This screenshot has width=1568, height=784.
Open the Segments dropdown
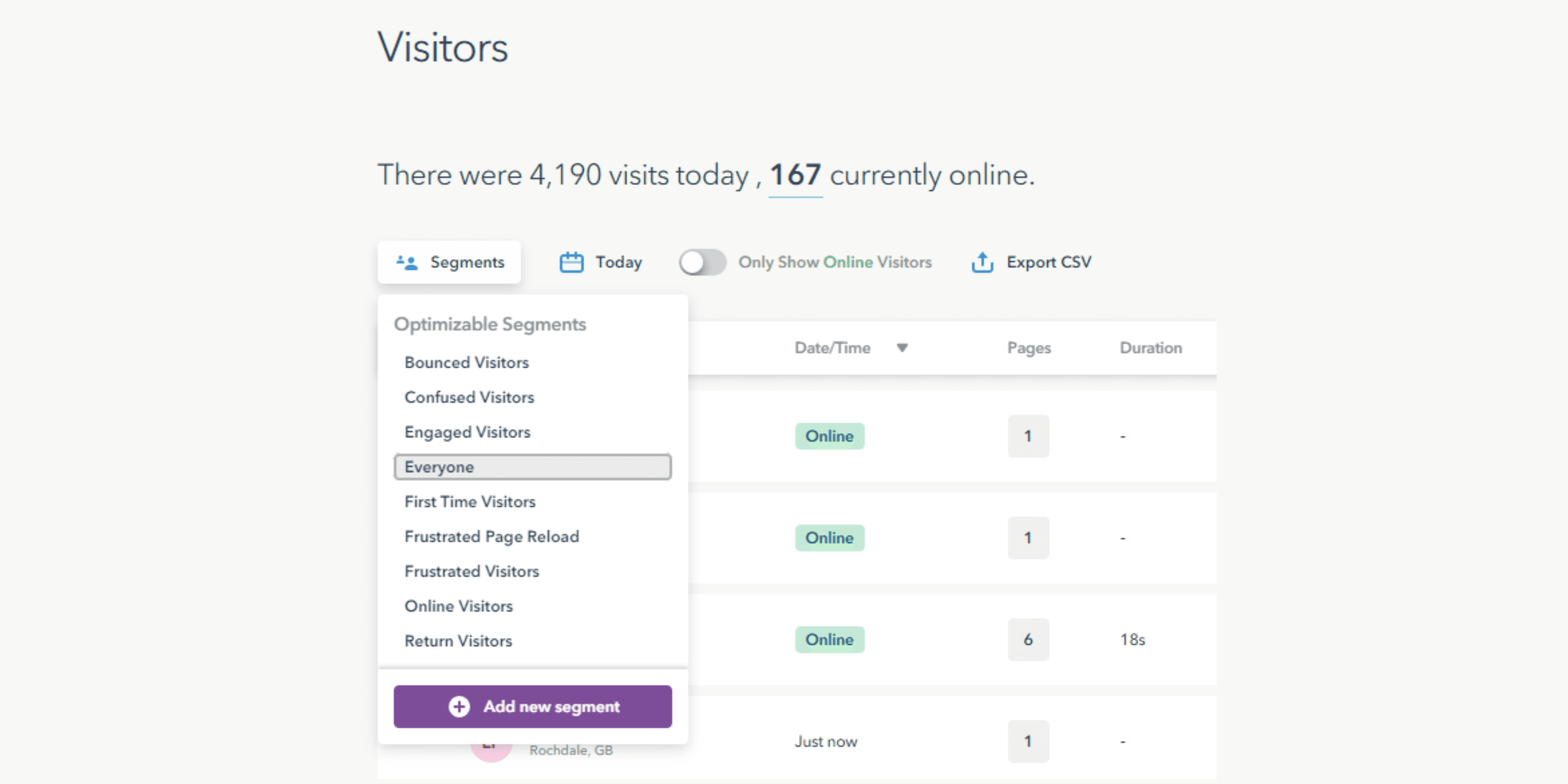(449, 262)
